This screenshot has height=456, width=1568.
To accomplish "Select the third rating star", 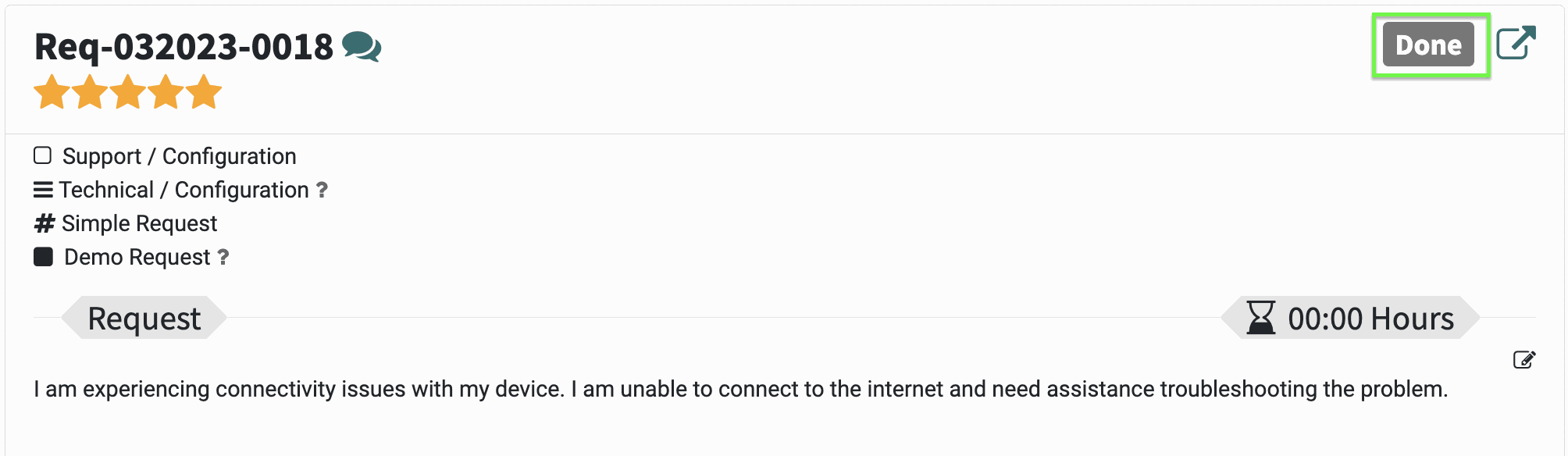I will tap(128, 92).
